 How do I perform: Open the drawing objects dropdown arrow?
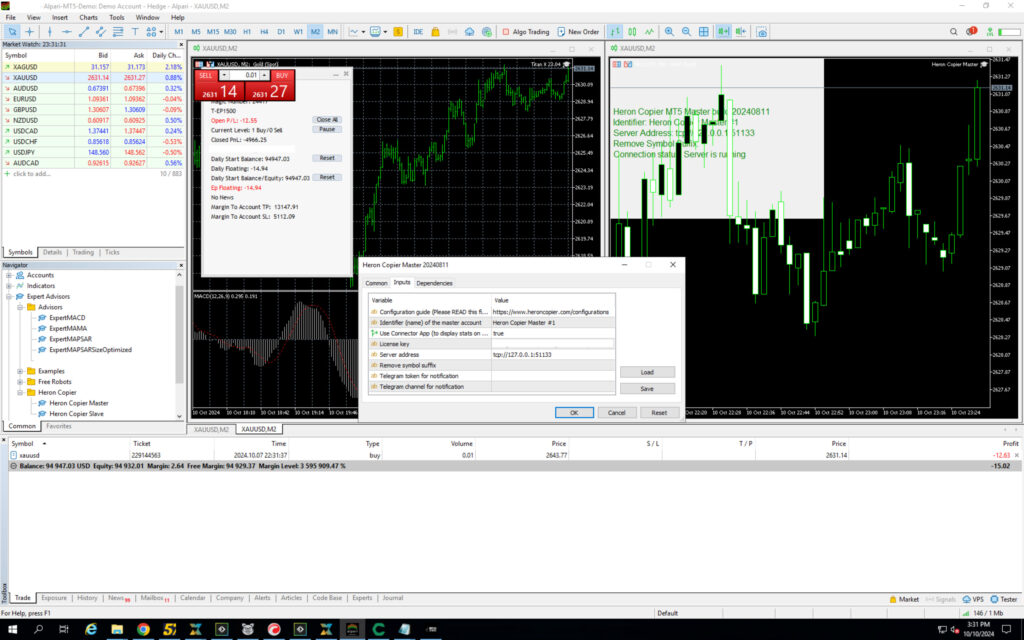(161, 31)
